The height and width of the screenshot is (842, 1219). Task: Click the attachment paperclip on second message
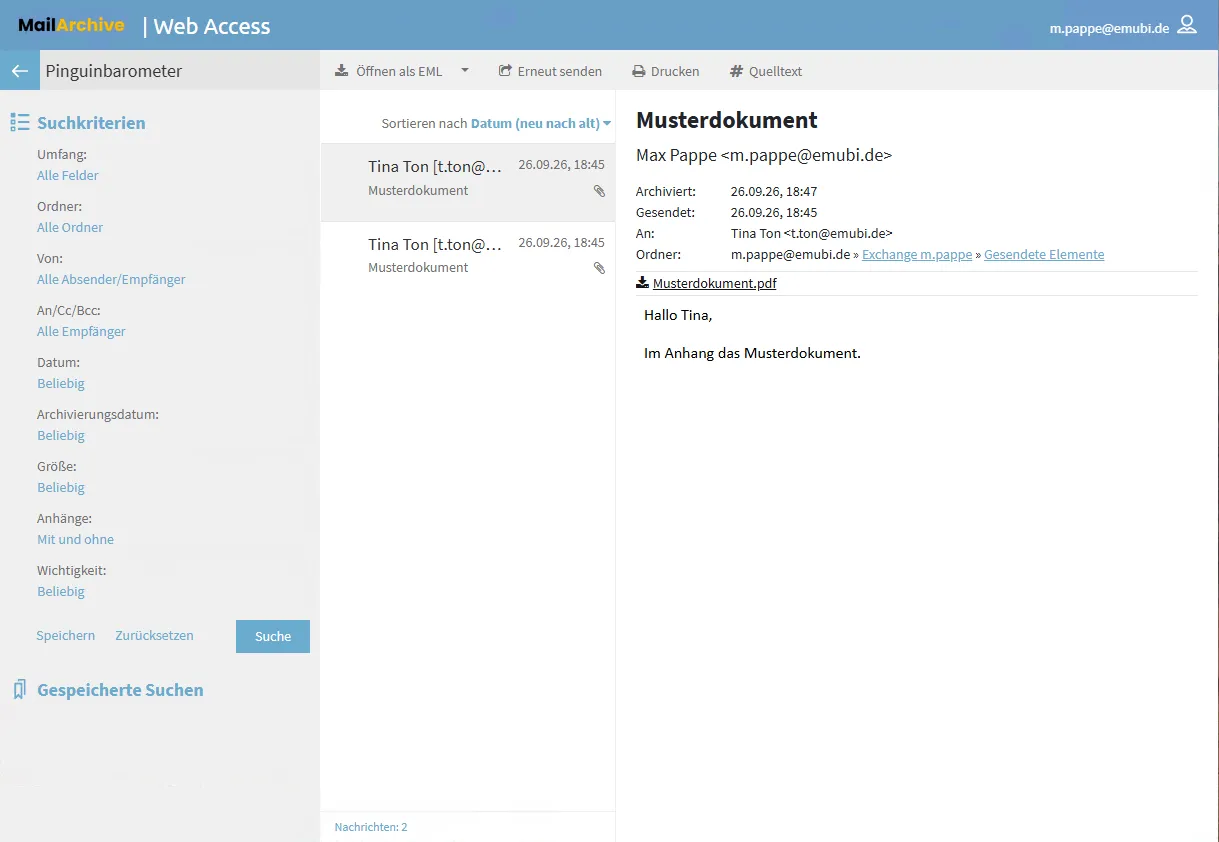pyautogui.click(x=599, y=267)
